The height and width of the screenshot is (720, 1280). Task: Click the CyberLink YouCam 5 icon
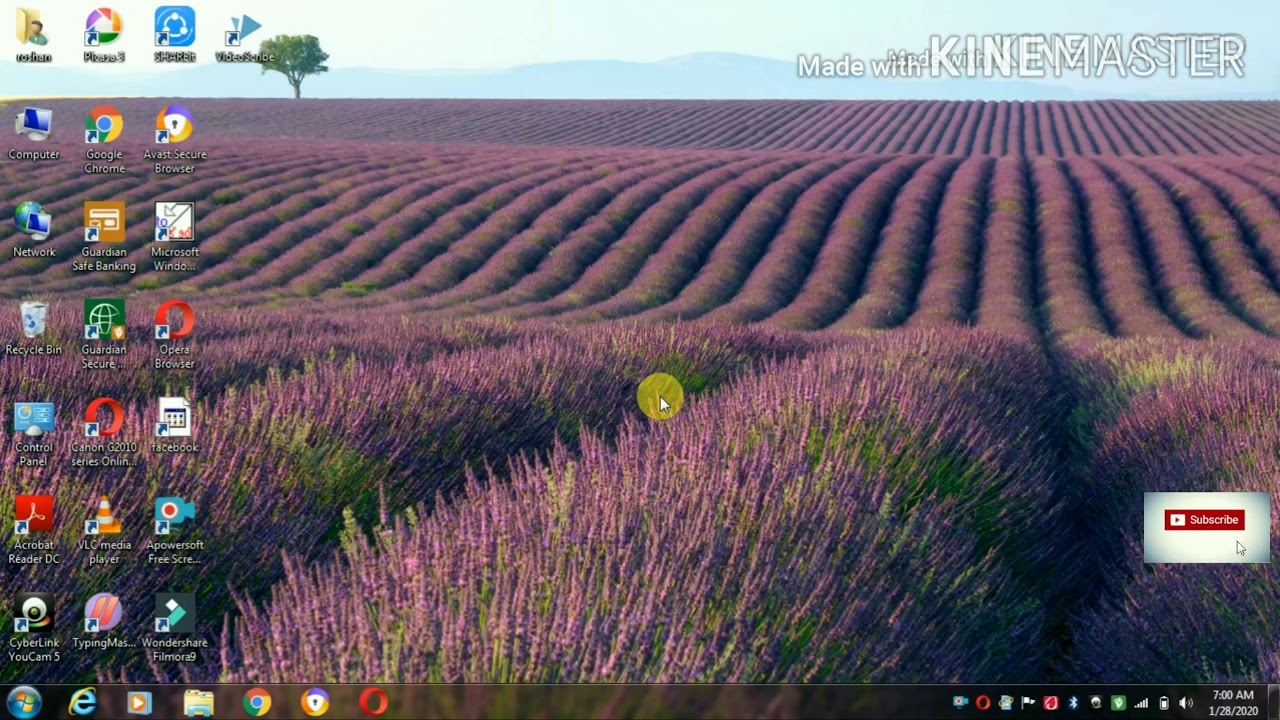[x=34, y=628]
